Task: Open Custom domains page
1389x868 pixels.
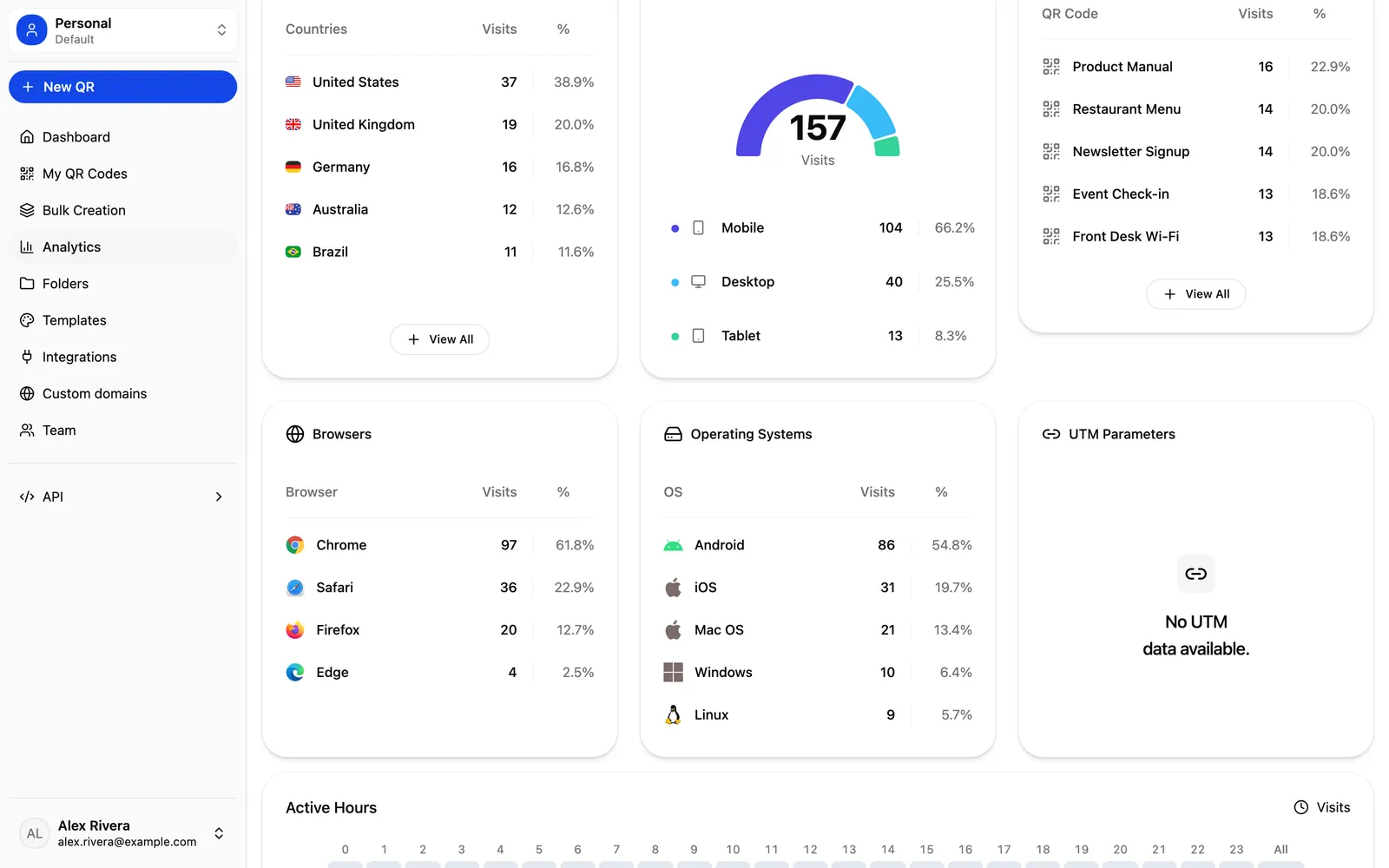Action: 122,393
